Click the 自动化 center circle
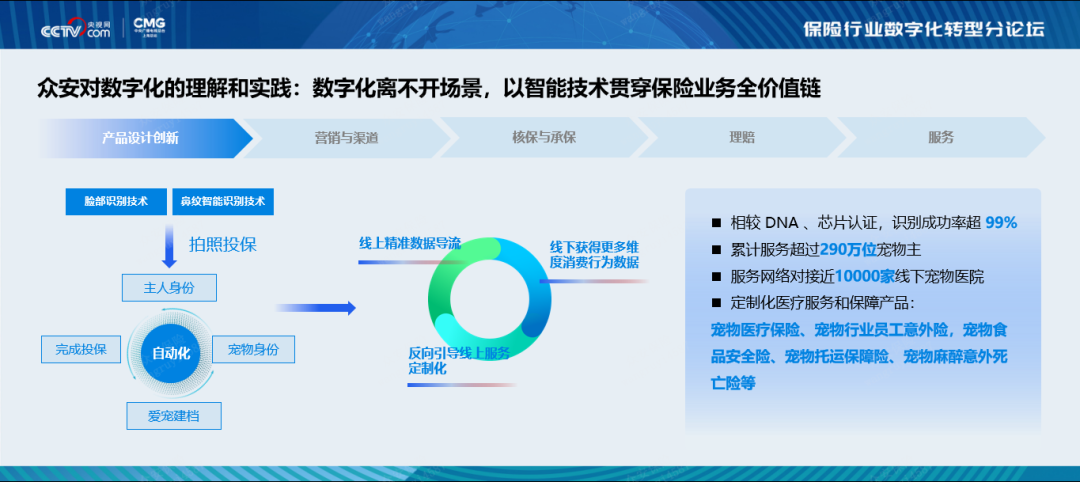Viewport: 1080px width, 482px height. (x=171, y=354)
